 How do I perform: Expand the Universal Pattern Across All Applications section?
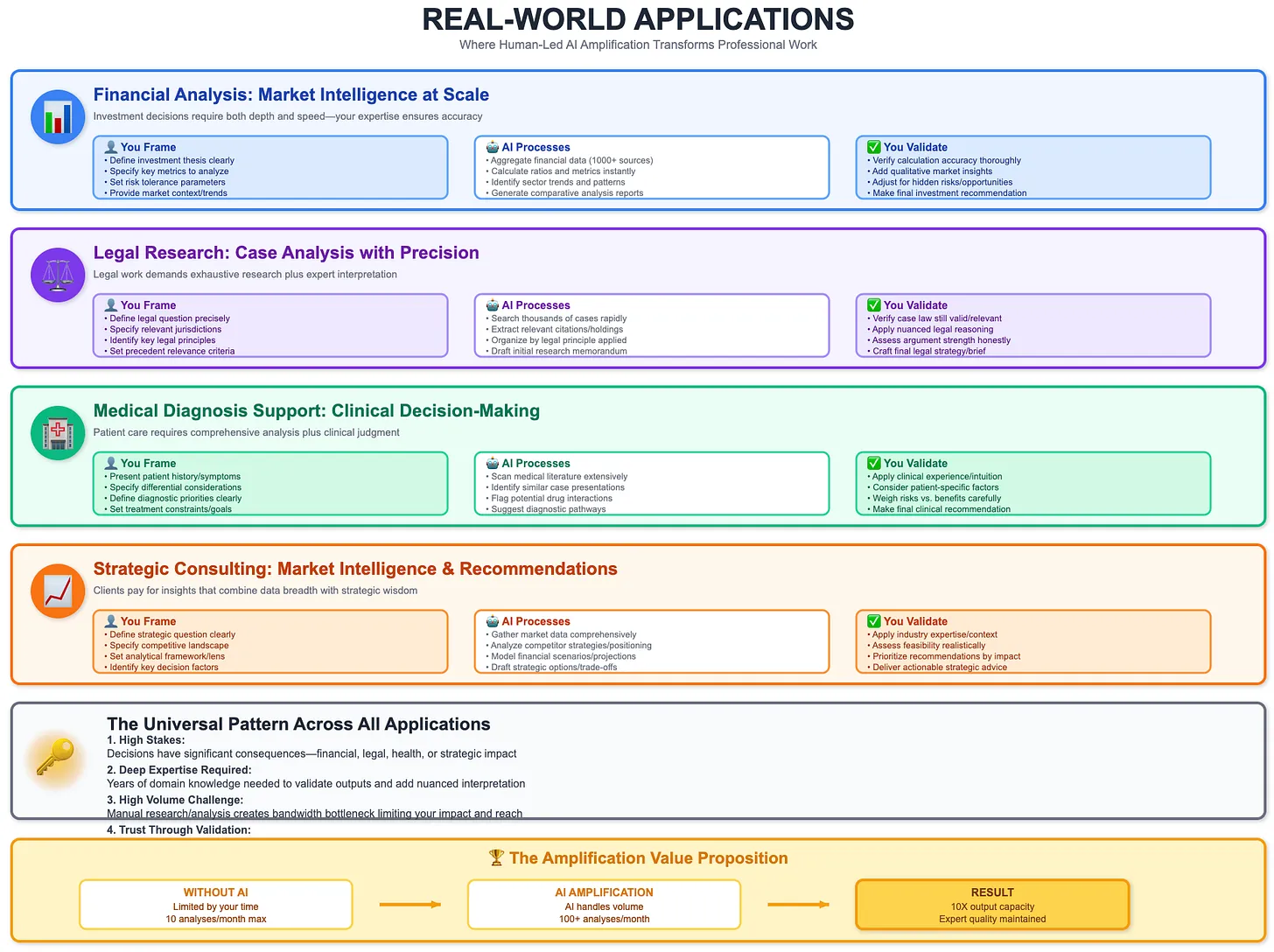(x=298, y=724)
